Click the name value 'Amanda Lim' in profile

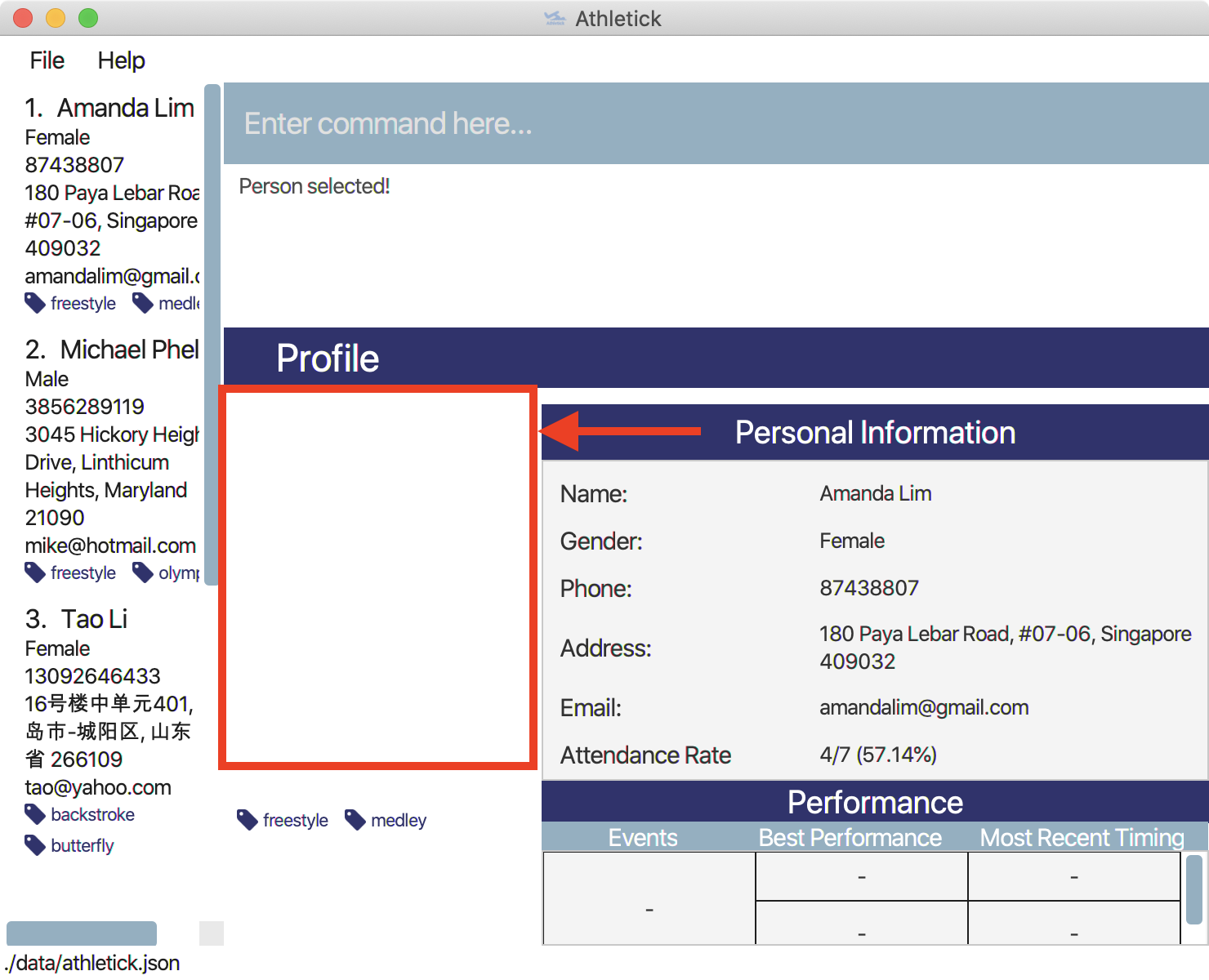876,493
